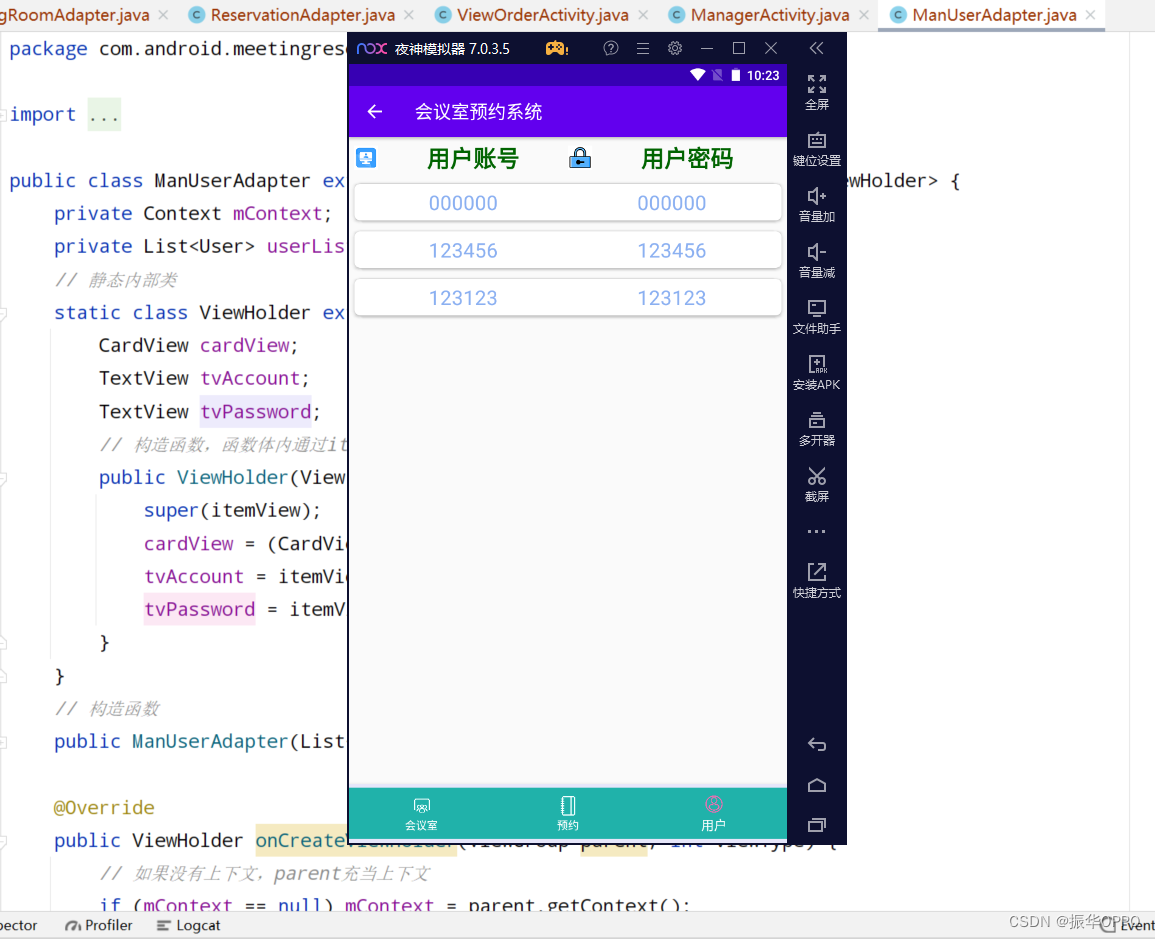
Task: Click the shortcut (快捷方式) icon
Action: (816, 580)
